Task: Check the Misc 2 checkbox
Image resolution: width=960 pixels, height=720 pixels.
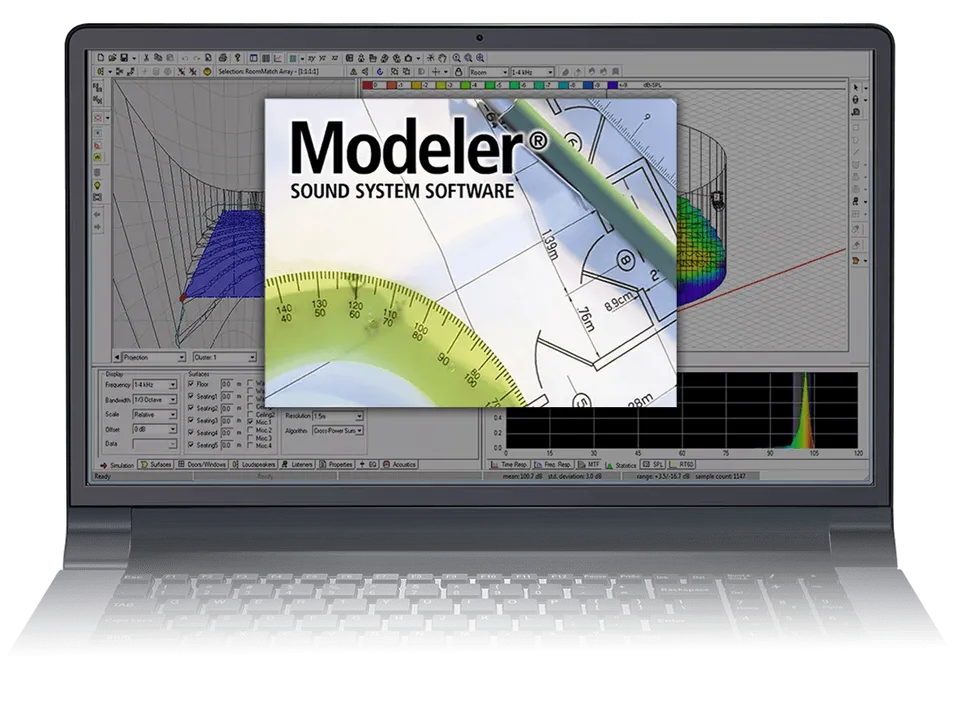Action: 250,430
